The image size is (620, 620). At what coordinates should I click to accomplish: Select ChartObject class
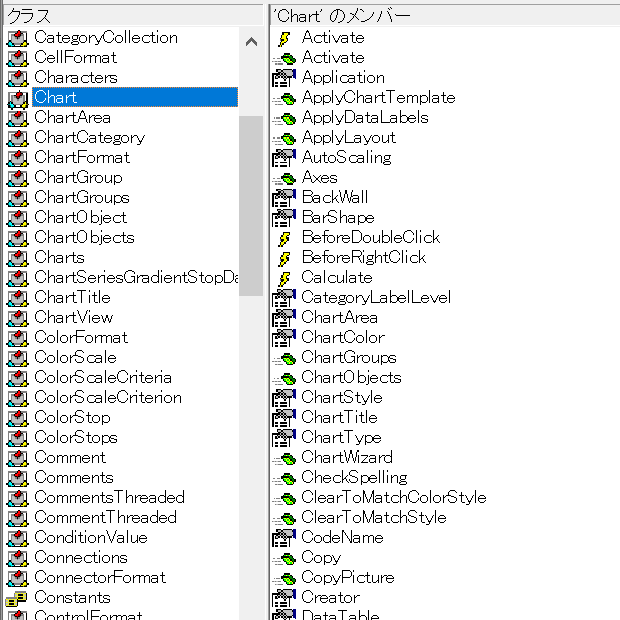[x=80, y=217]
